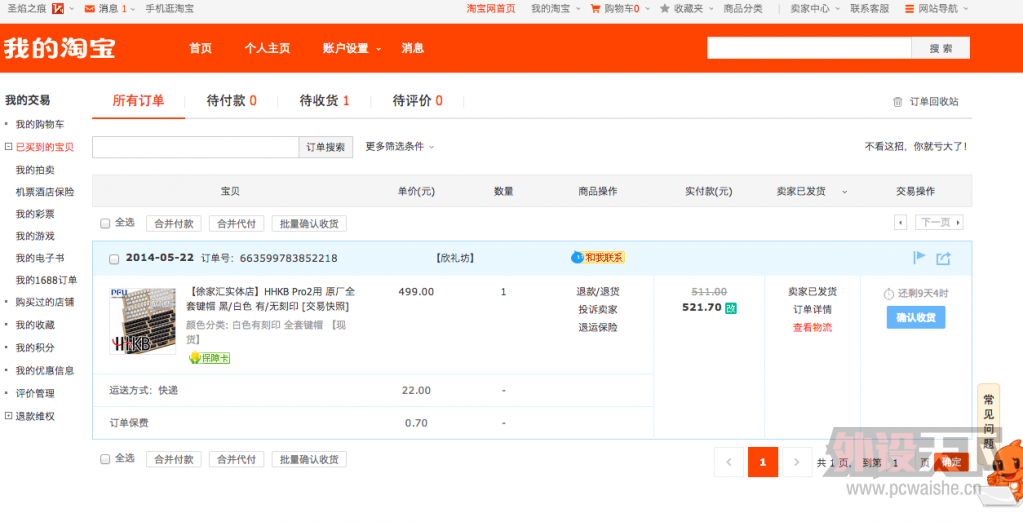Viewport: 1023px width, 522px height.
Task: Open 首页 in the orange header
Action: [x=200, y=48]
